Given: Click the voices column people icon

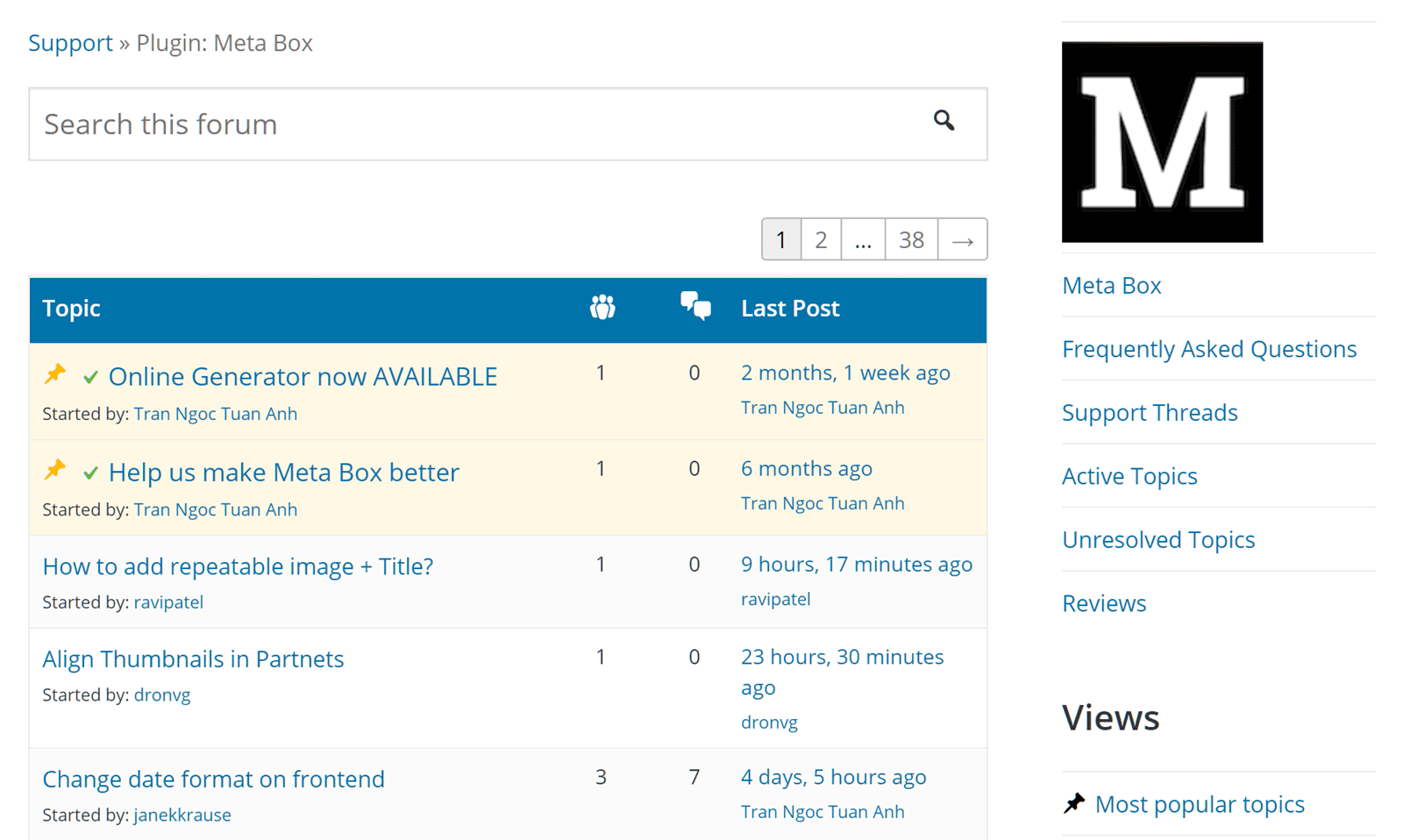Looking at the screenshot, I should pyautogui.click(x=602, y=308).
